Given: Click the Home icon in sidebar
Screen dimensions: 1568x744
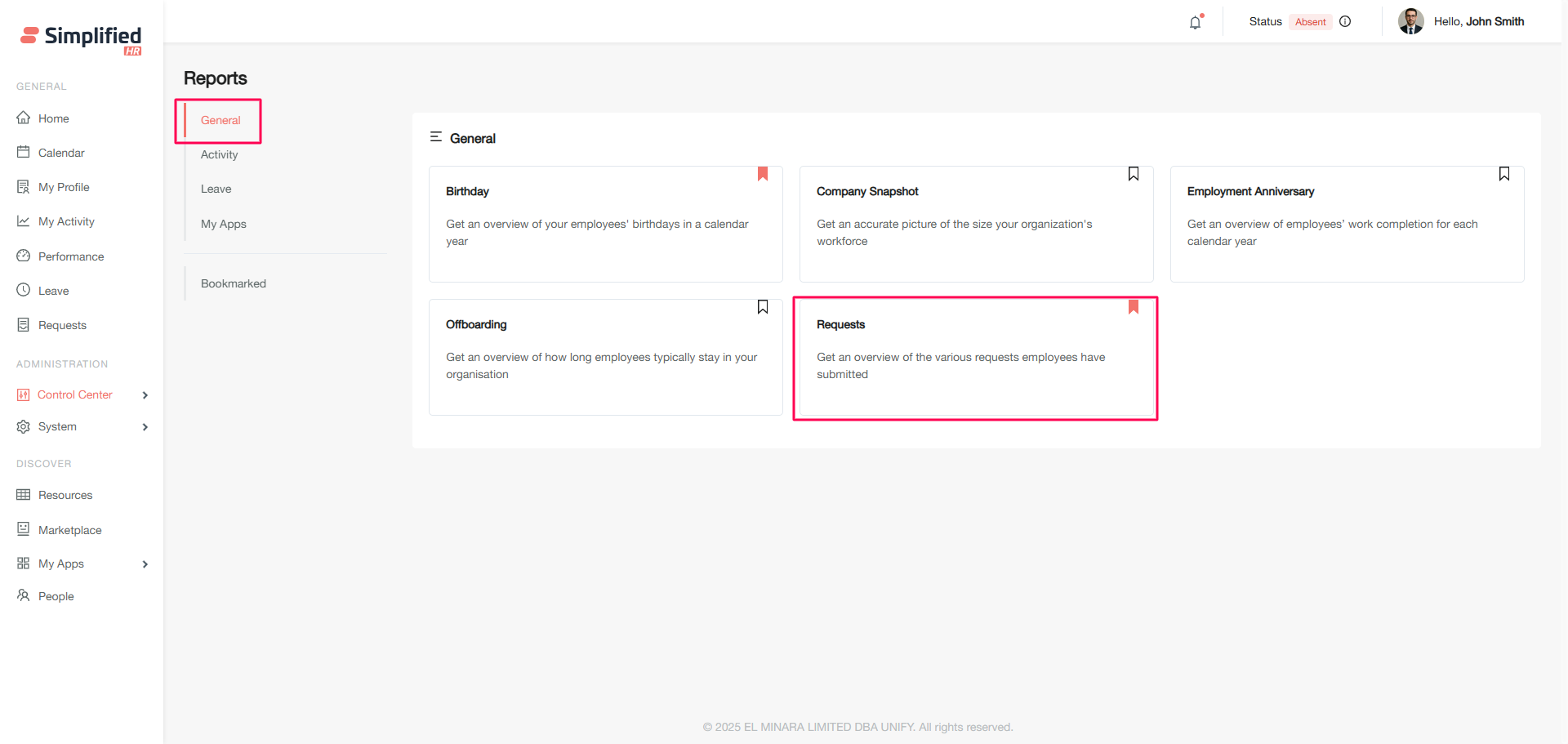Looking at the screenshot, I should [24, 118].
